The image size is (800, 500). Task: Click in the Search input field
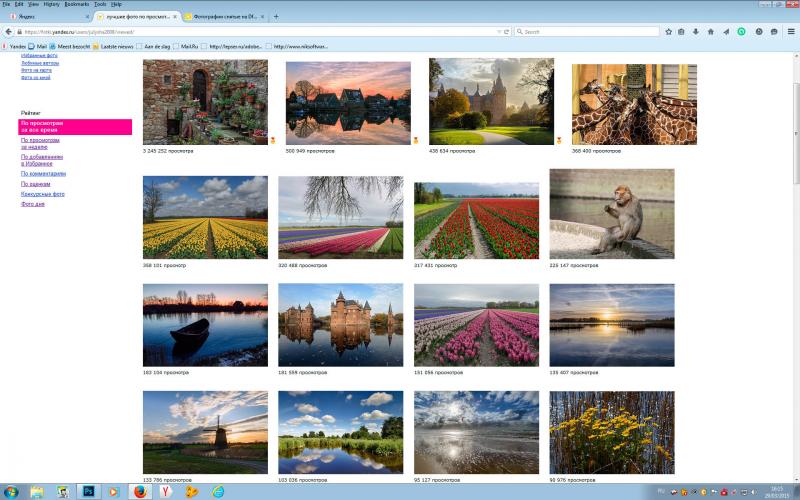pyautogui.click(x=587, y=32)
